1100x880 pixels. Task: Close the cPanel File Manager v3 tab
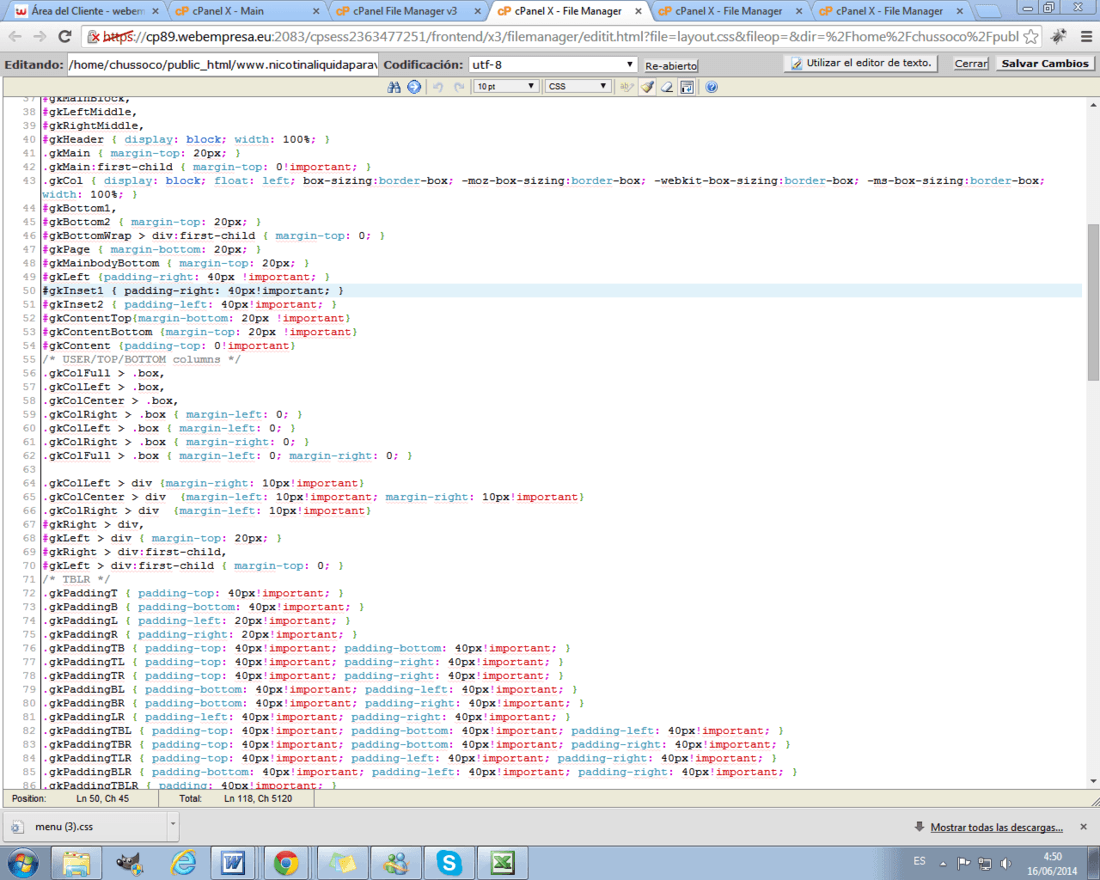[477, 11]
